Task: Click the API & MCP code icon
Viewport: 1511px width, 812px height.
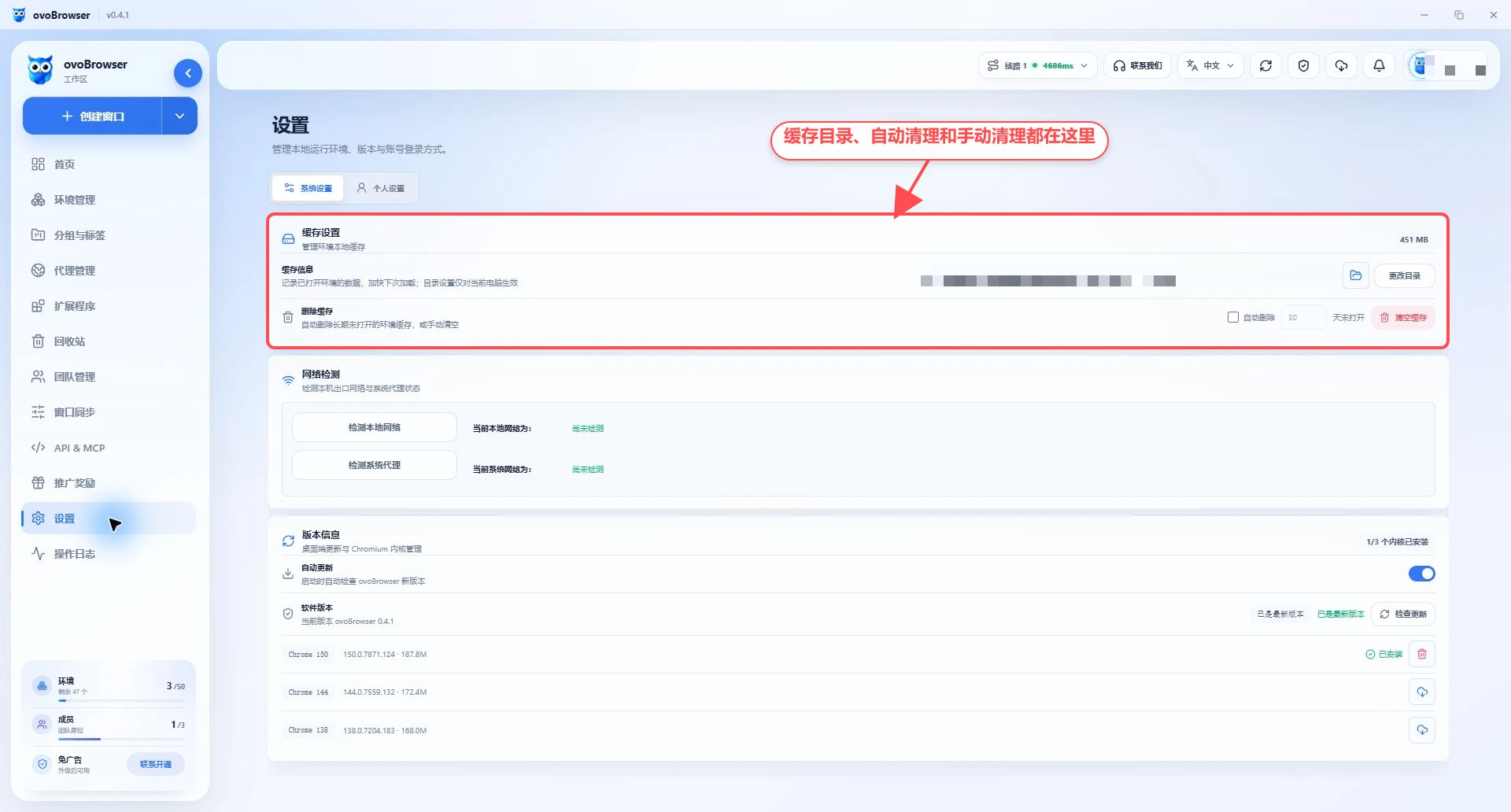Action: click(38, 448)
